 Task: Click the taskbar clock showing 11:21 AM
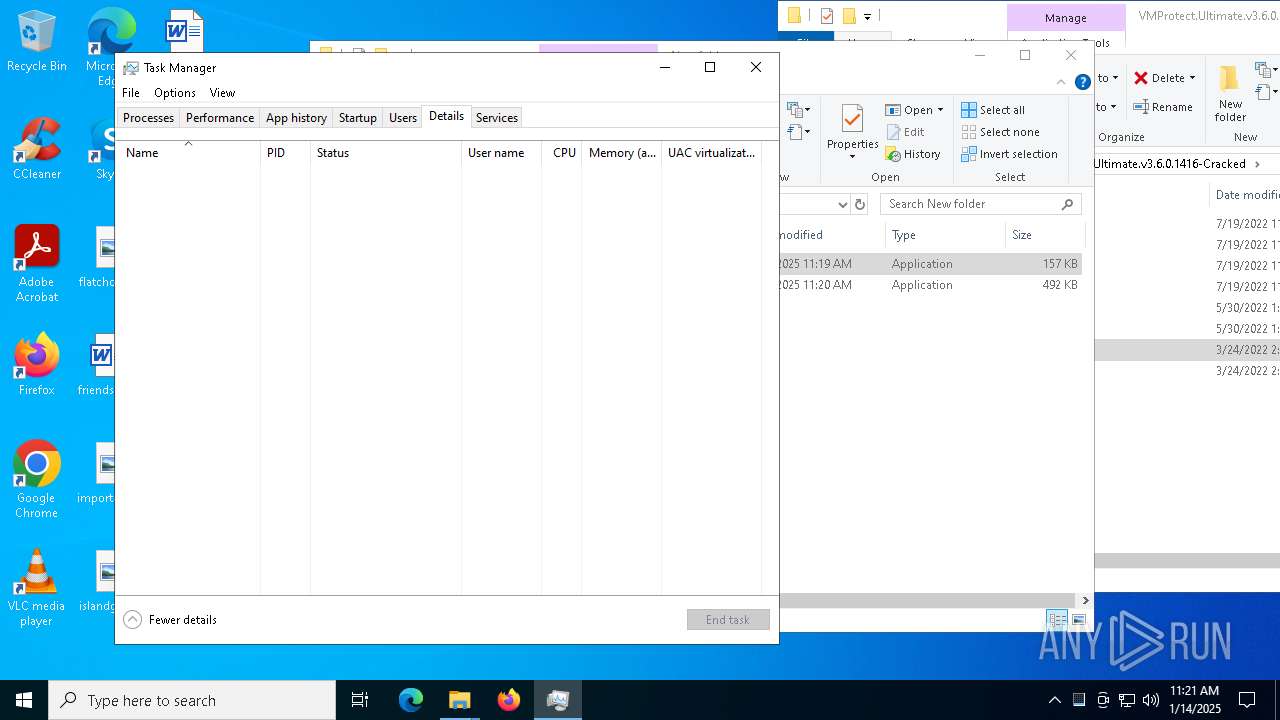coord(1195,700)
